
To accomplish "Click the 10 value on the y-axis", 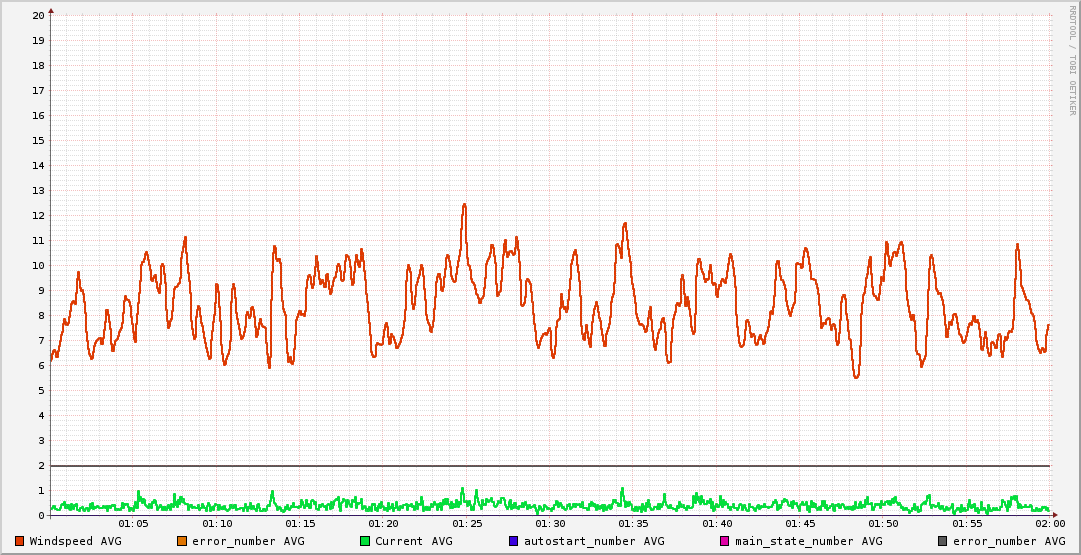I will coord(38,266).
